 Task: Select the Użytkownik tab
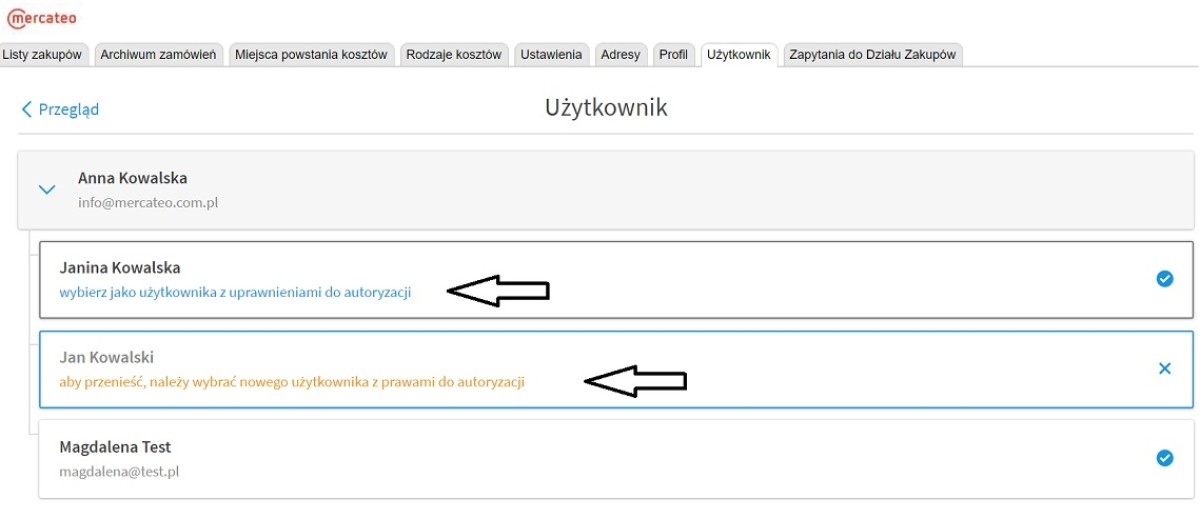point(738,55)
